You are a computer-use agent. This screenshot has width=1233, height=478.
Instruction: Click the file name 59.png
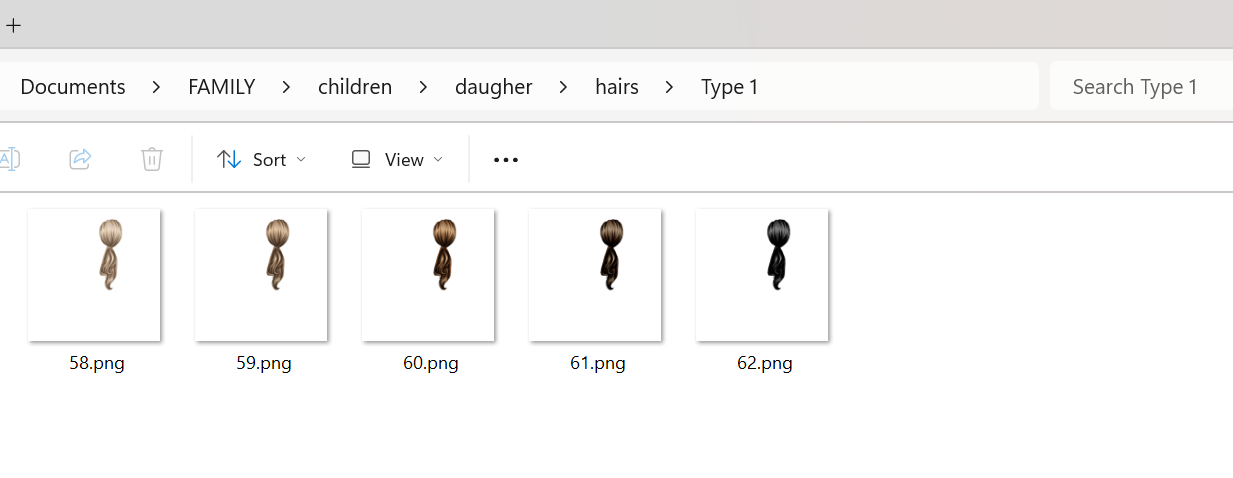[x=264, y=363]
